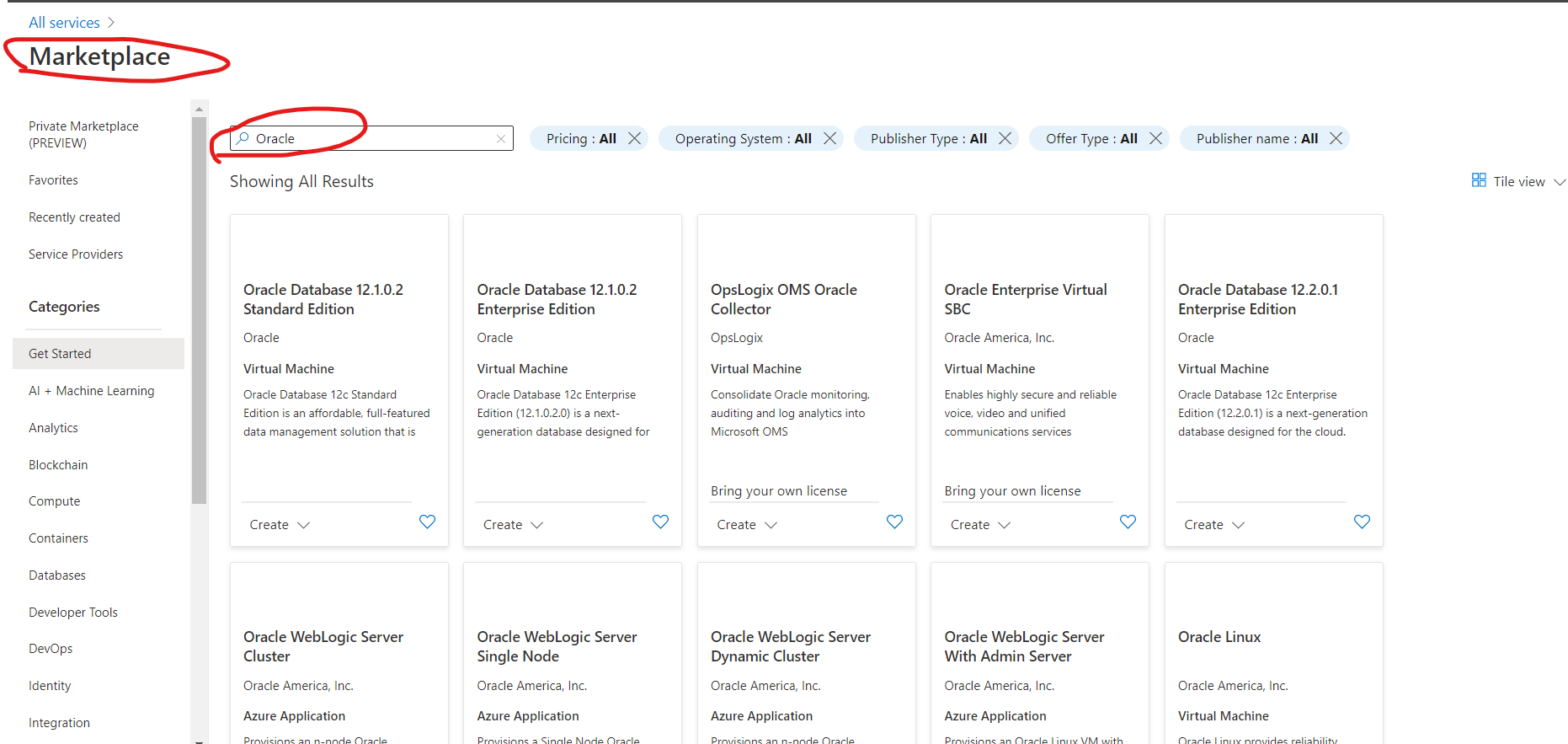Open Oracle WebLogic Server Cluster title
1568x744 pixels.
(323, 646)
